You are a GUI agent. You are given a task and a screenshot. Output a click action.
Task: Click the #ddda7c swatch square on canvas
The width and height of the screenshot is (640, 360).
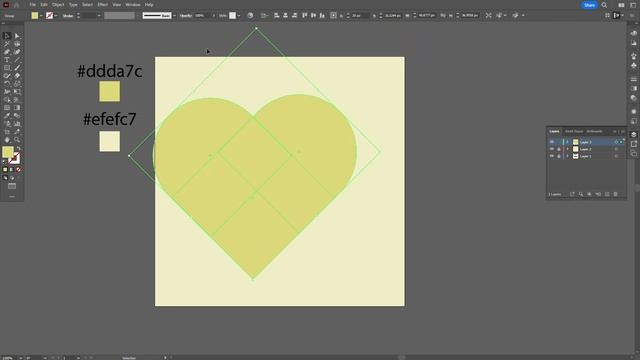[110, 91]
